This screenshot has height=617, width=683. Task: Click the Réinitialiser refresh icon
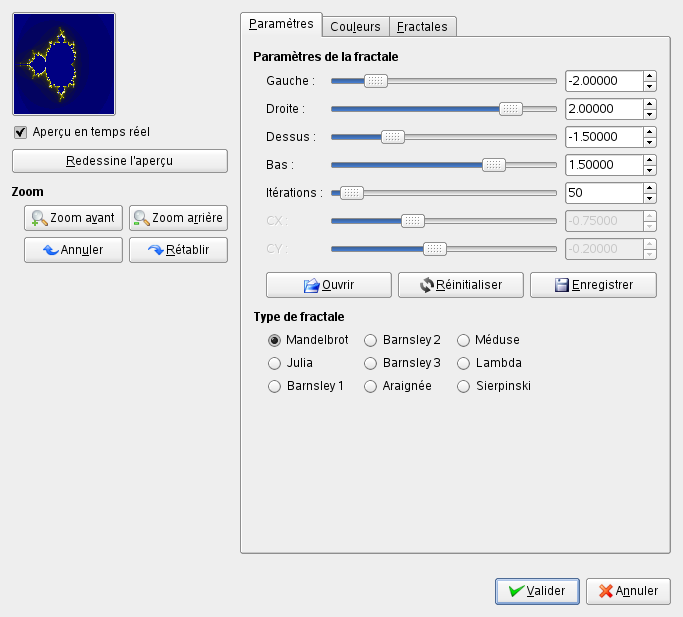pos(426,285)
